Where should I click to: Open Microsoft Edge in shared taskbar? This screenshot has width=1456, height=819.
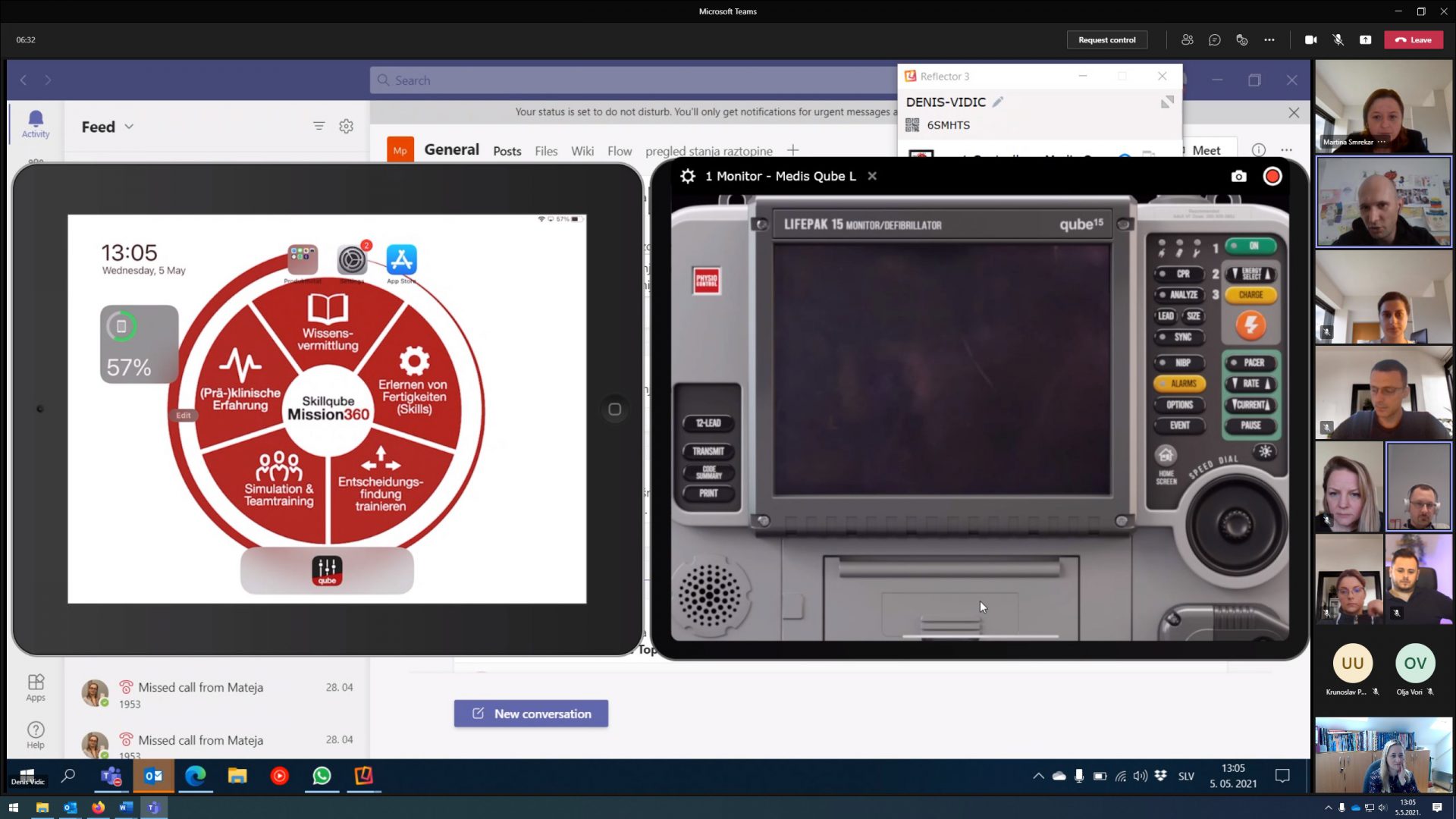click(195, 776)
